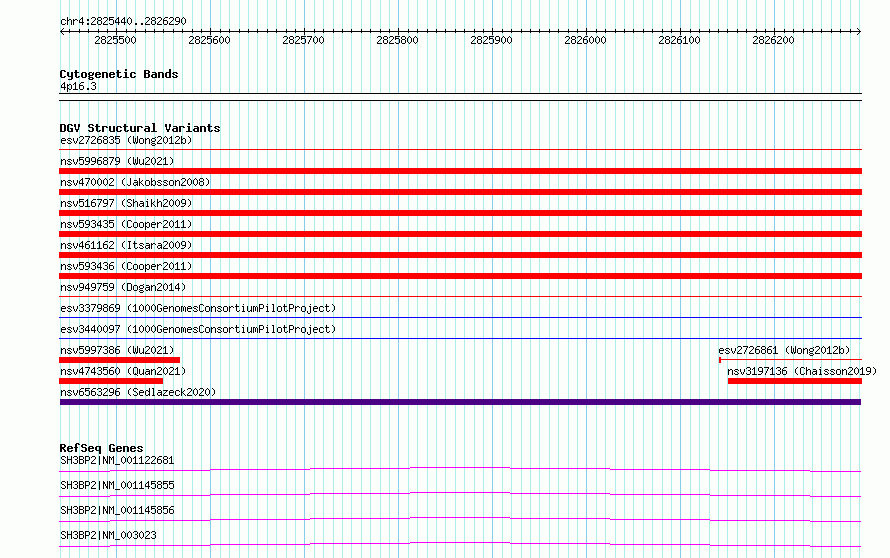Click the red bar under nsv470002
The image size is (890, 558).
click(460, 192)
